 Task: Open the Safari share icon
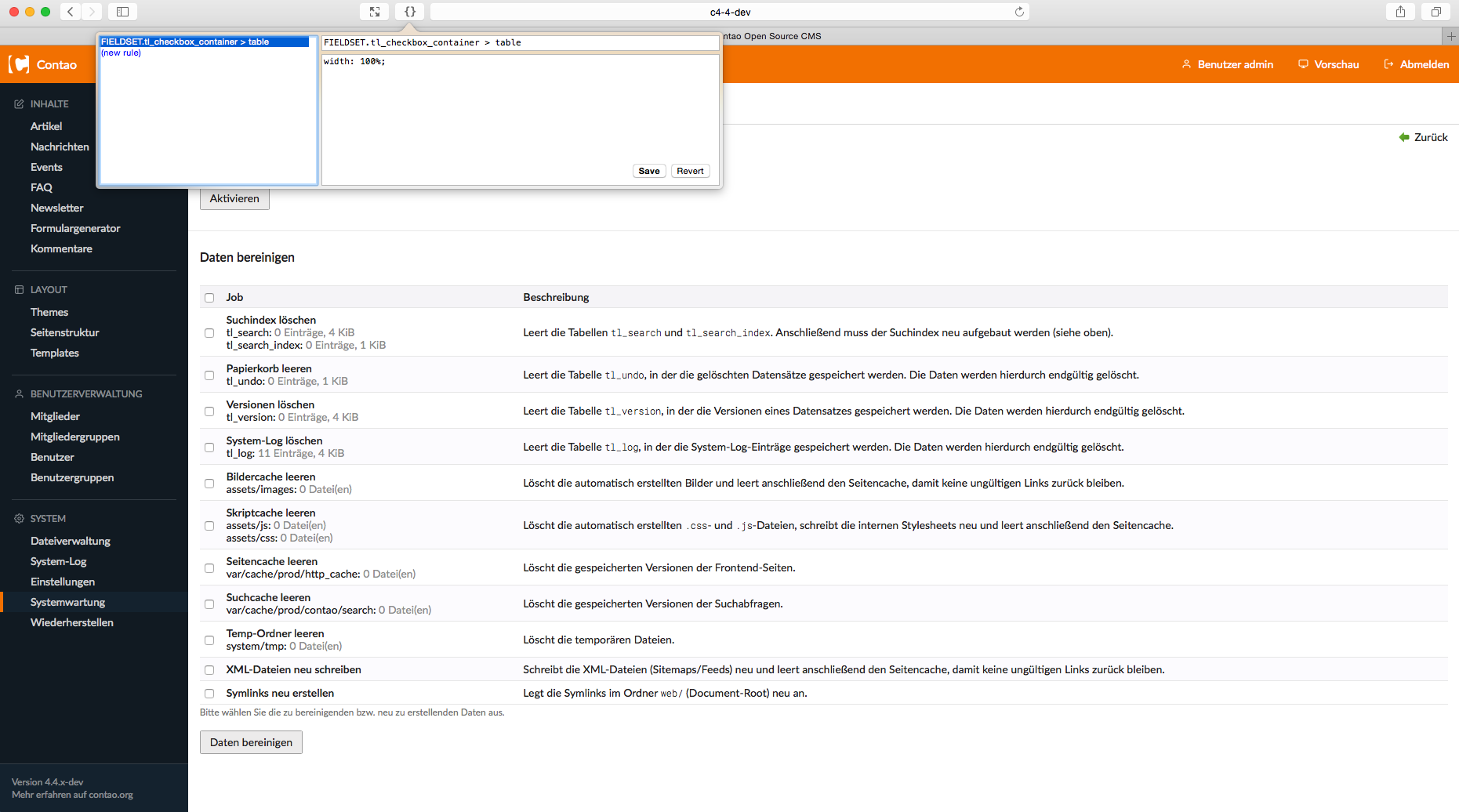pyautogui.click(x=1400, y=12)
